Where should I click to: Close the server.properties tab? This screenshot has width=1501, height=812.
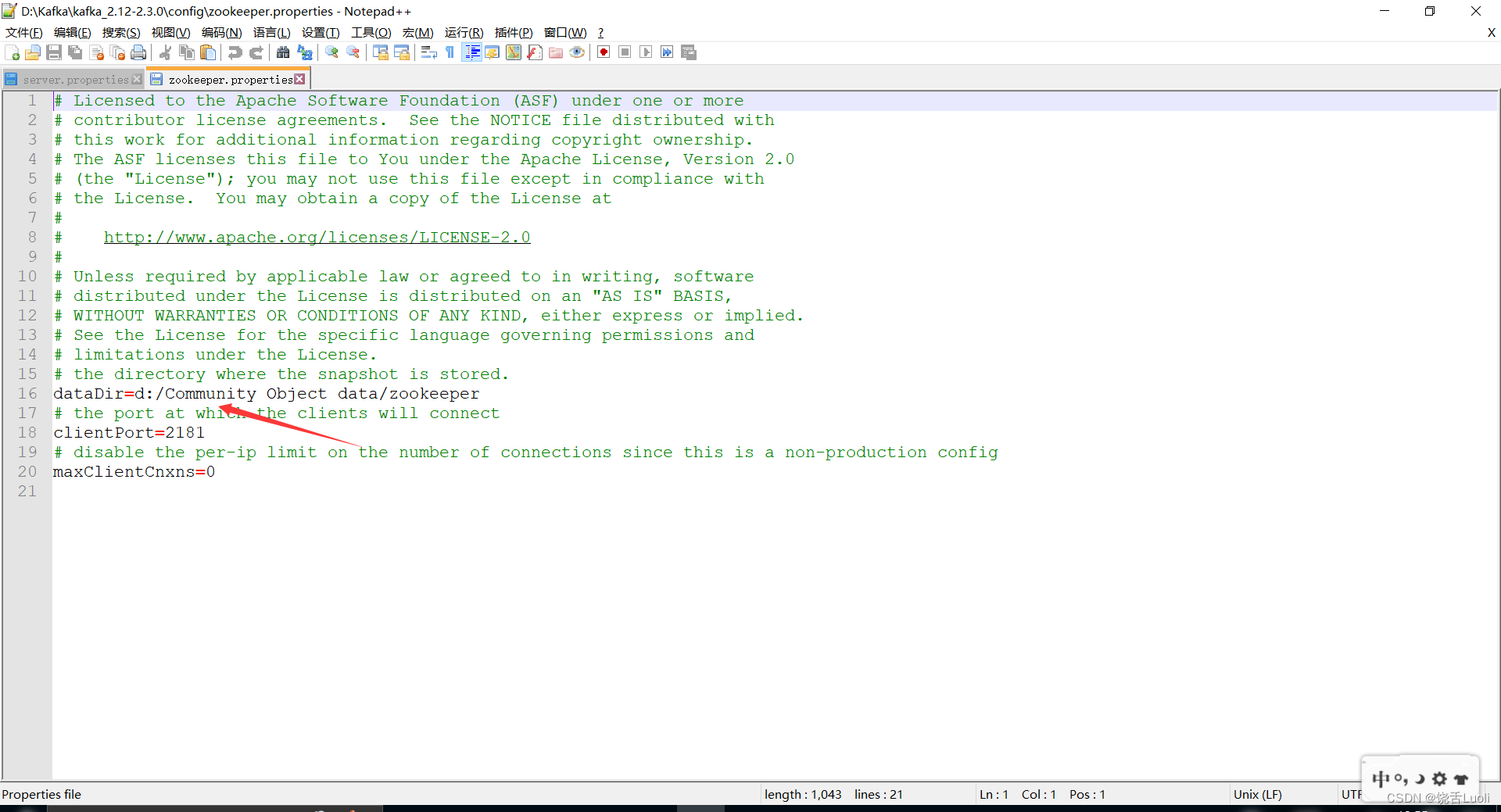point(137,80)
